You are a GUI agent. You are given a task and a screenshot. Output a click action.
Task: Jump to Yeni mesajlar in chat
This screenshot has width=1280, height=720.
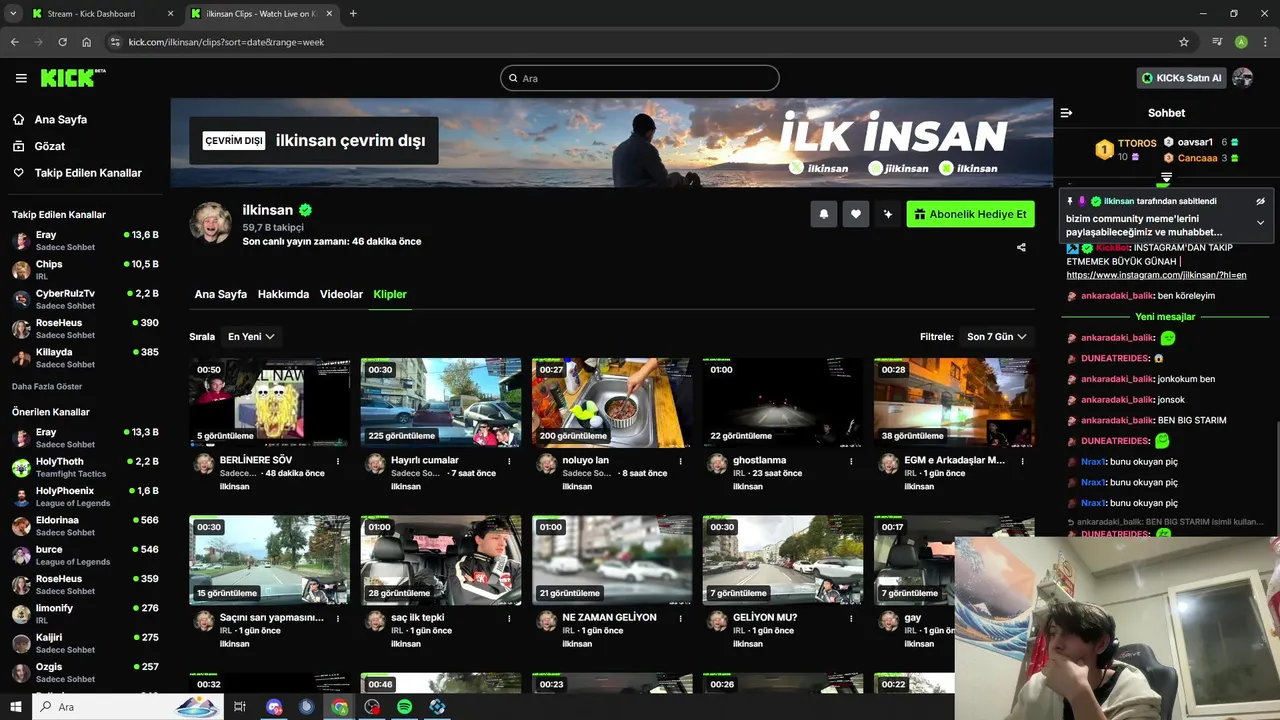pyautogui.click(x=1165, y=317)
